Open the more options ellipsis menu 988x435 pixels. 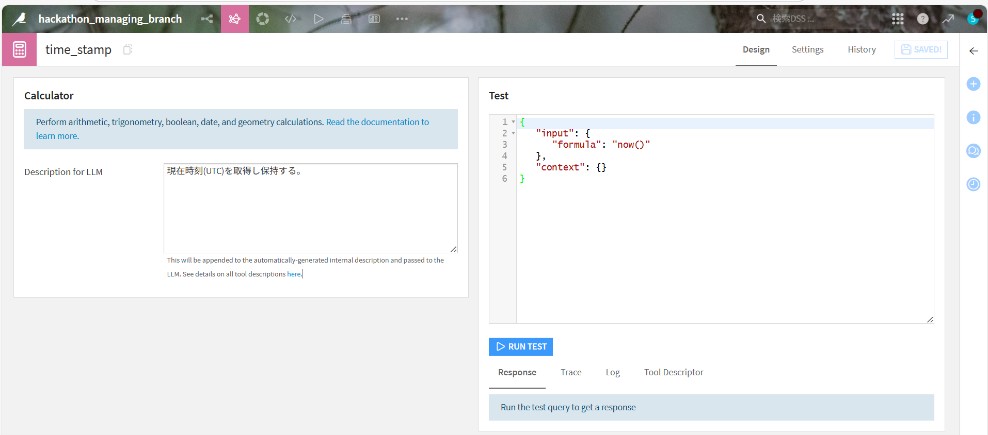tap(402, 18)
